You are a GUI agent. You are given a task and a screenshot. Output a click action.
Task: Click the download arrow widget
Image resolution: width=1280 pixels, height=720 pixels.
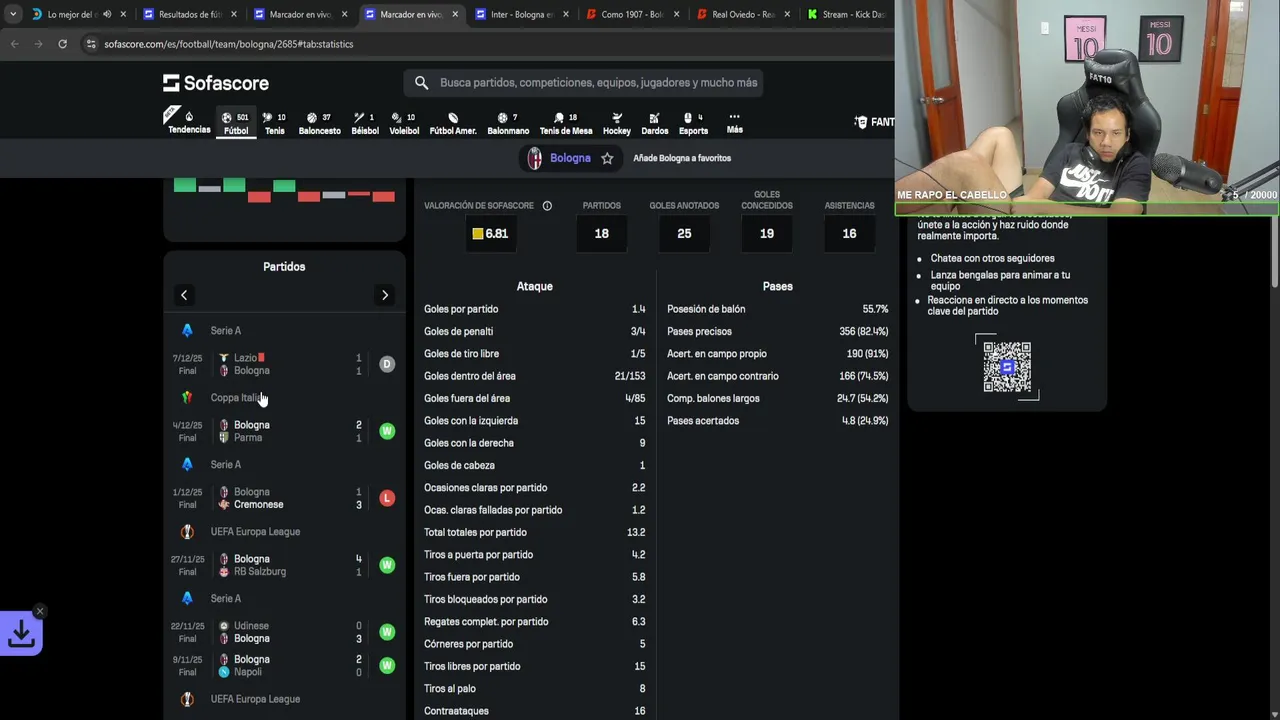[21, 634]
